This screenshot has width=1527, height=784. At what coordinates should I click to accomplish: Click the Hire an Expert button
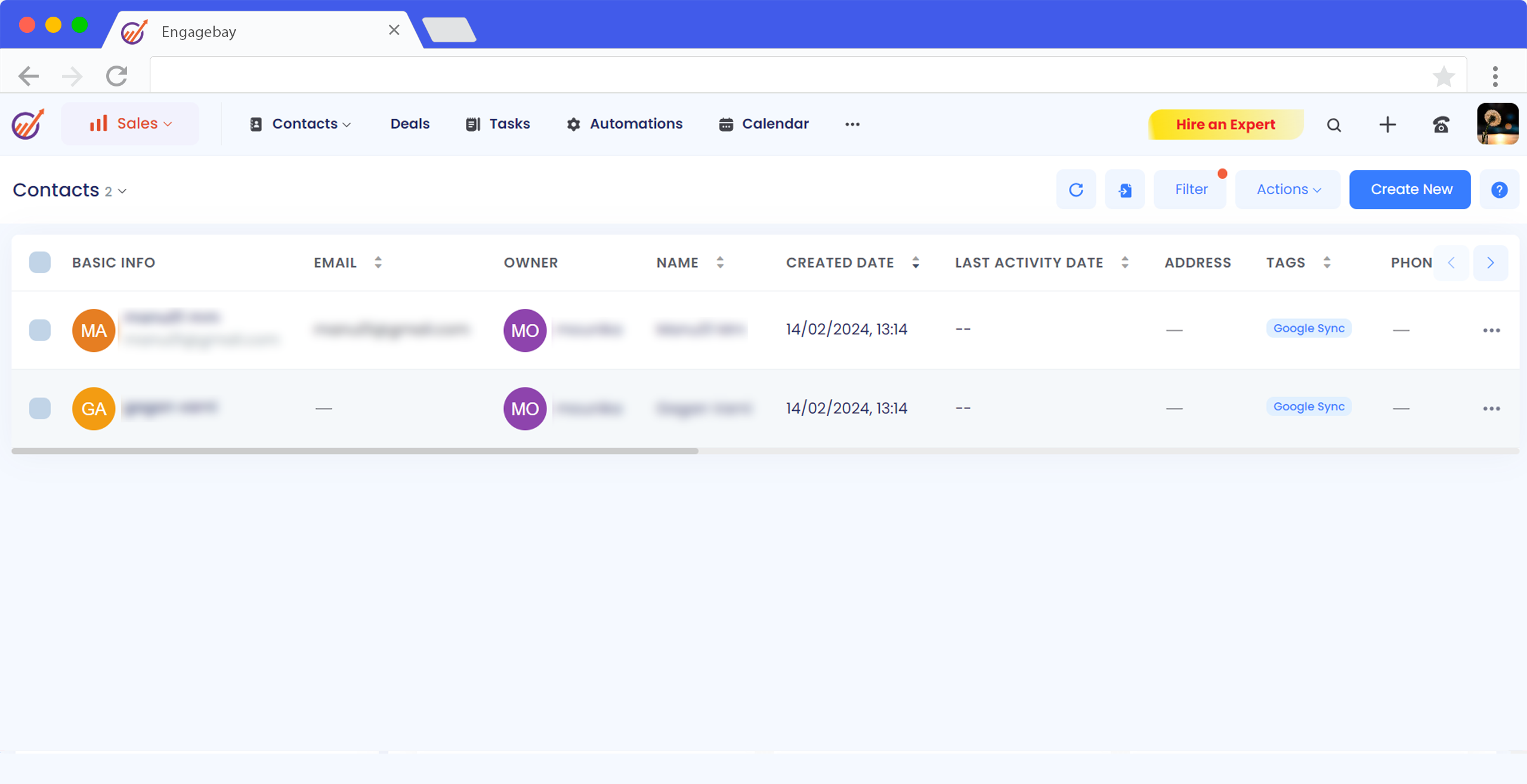1225,125
